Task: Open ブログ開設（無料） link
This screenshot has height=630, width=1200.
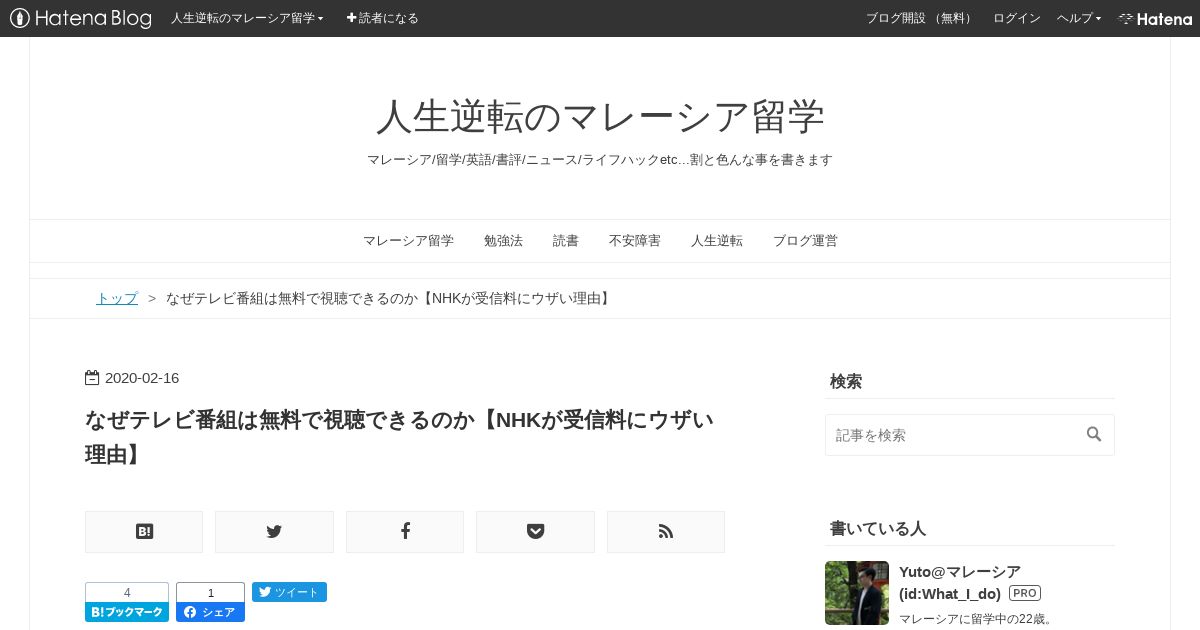Action: pos(920,18)
